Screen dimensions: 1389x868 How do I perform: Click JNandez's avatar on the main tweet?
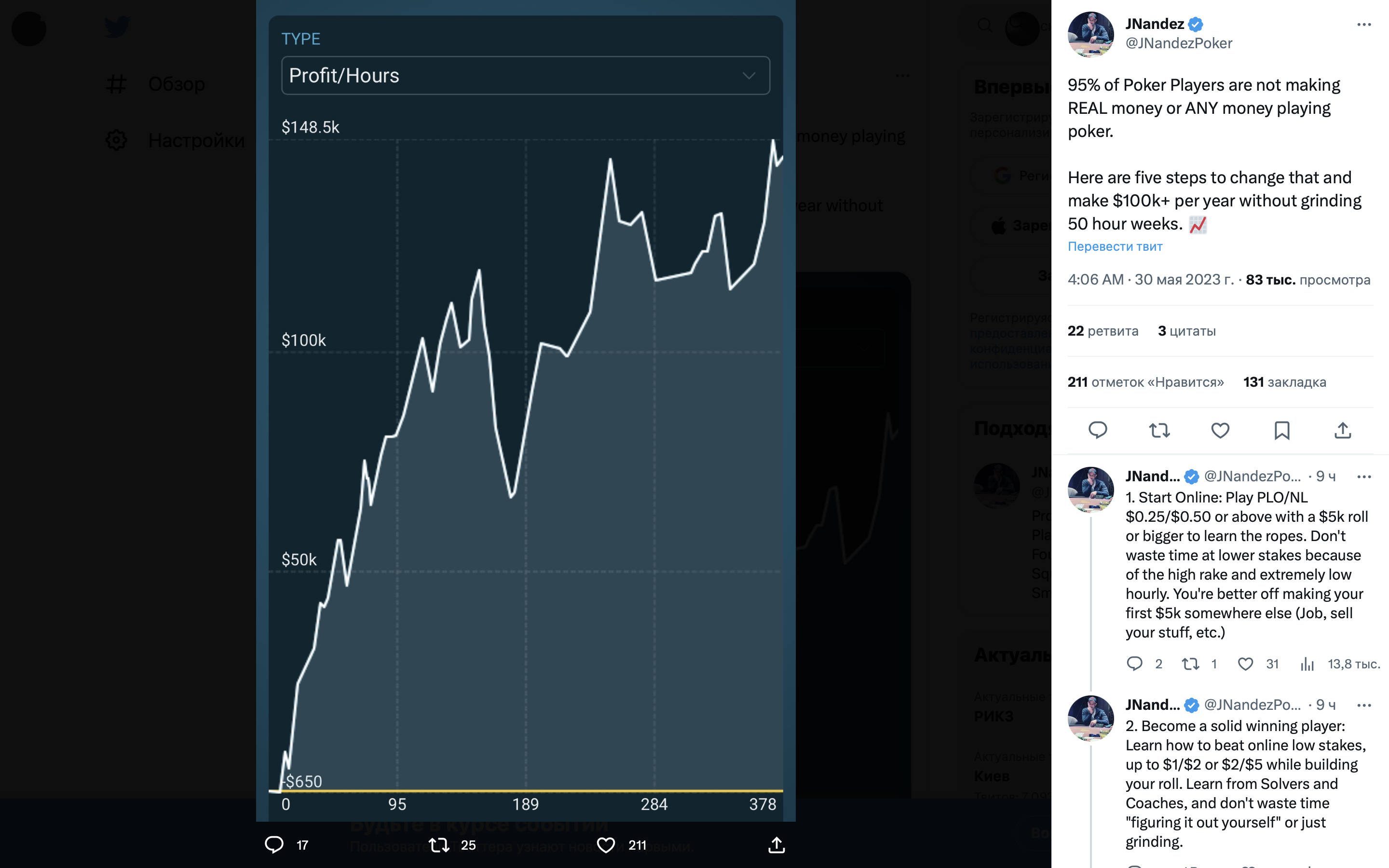point(1090,34)
